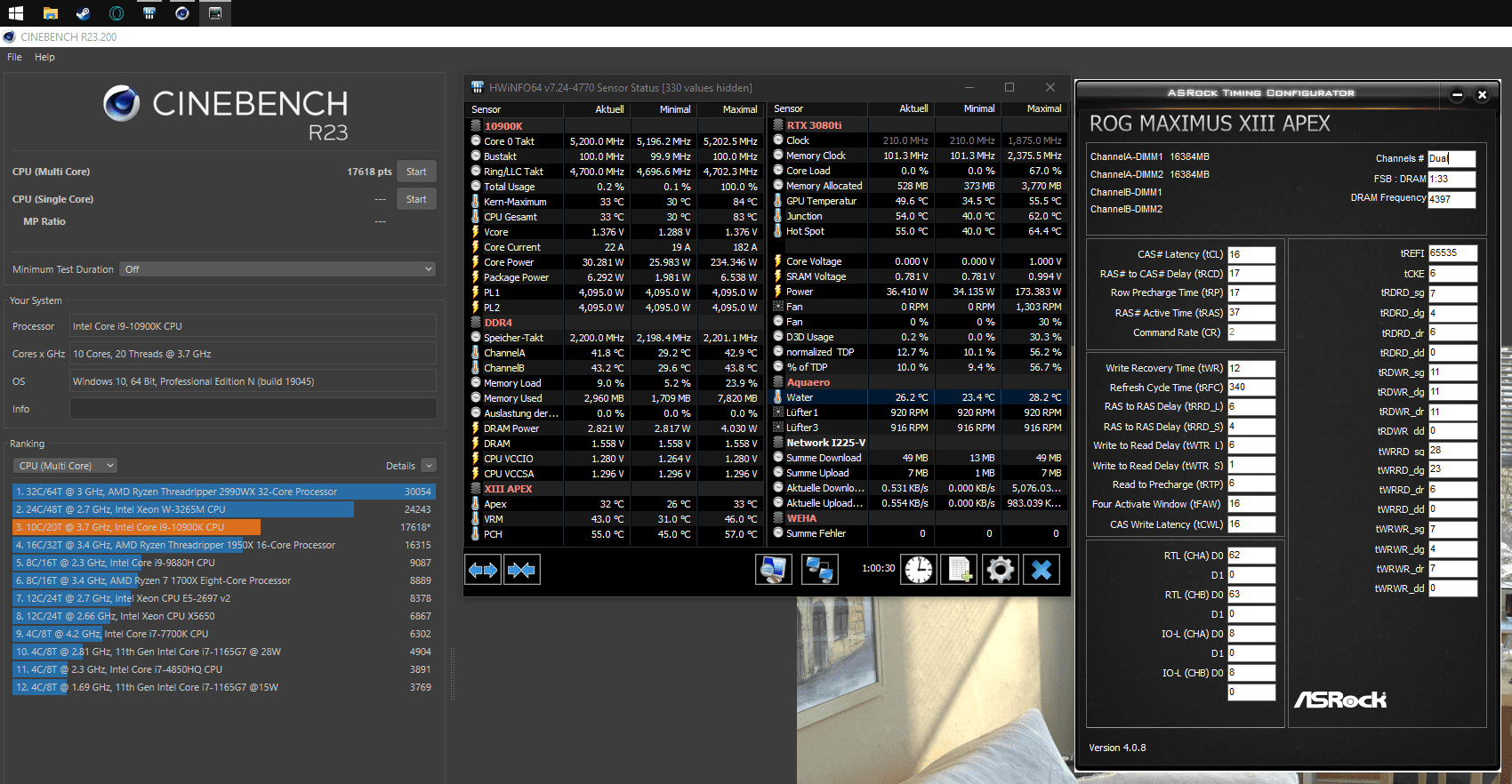Select the highlighted Intel Core i9-10900K ranking row
This screenshot has width=1512, height=784.
point(223,527)
